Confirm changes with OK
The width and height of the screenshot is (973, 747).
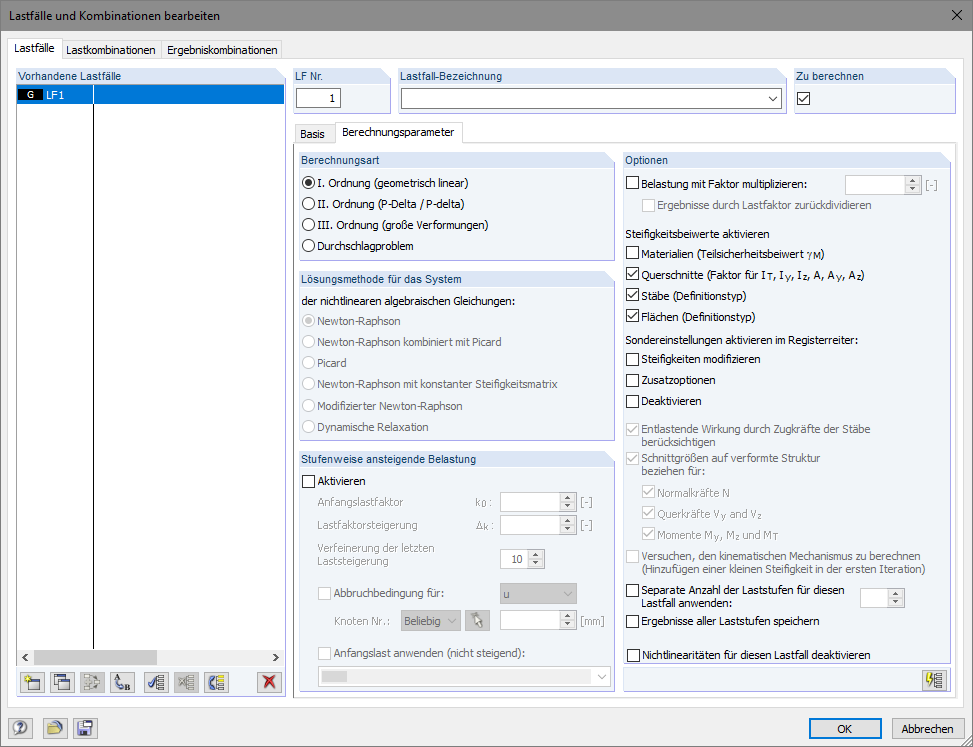pos(845,728)
